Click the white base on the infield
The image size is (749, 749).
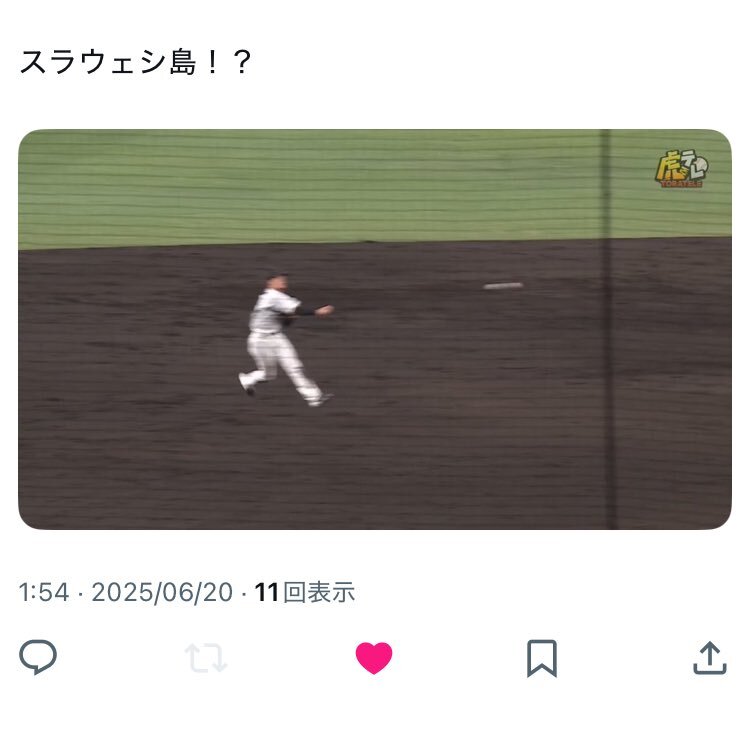[x=503, y=286]
